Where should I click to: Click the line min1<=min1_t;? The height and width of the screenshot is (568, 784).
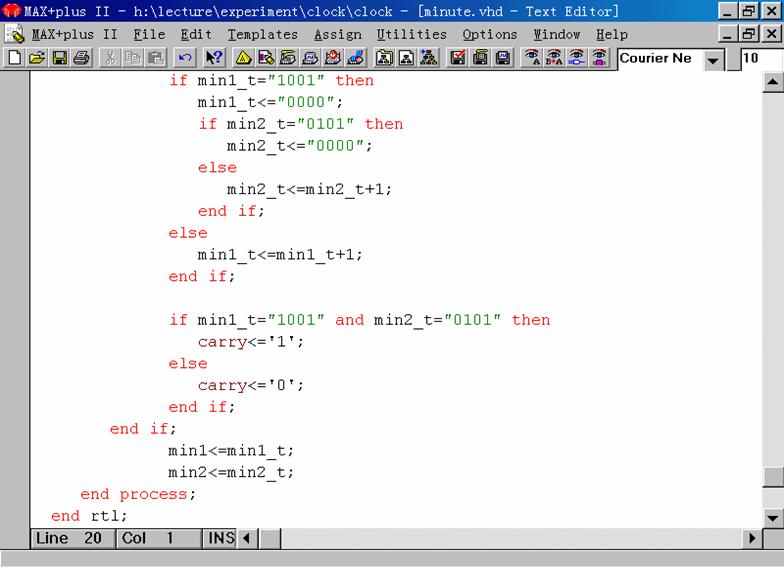click(x=231, y=451)
